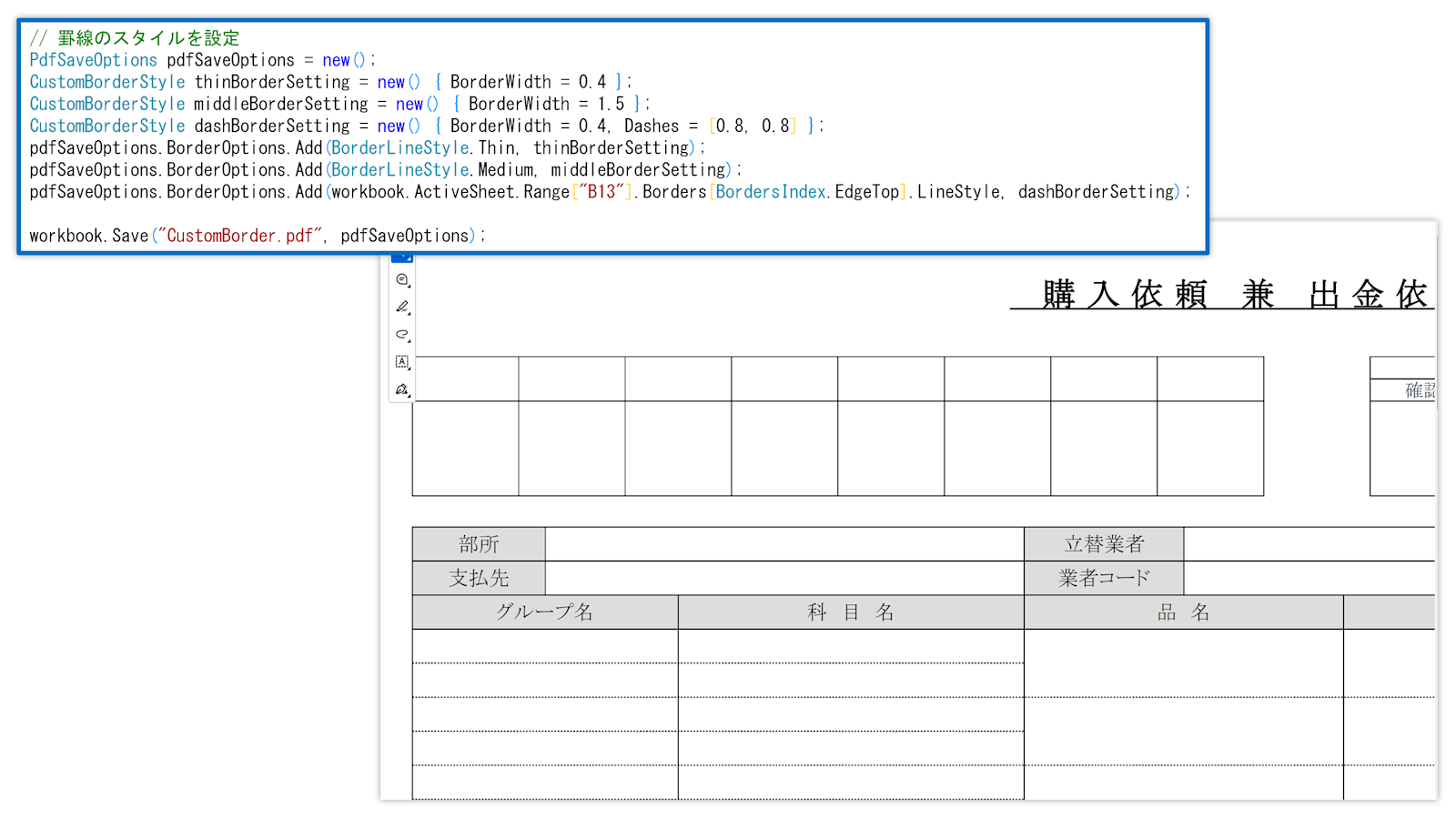Screen dimensions: 1456x819
Task: Click the 業者コード header cell
Action: click(1104, 578)
